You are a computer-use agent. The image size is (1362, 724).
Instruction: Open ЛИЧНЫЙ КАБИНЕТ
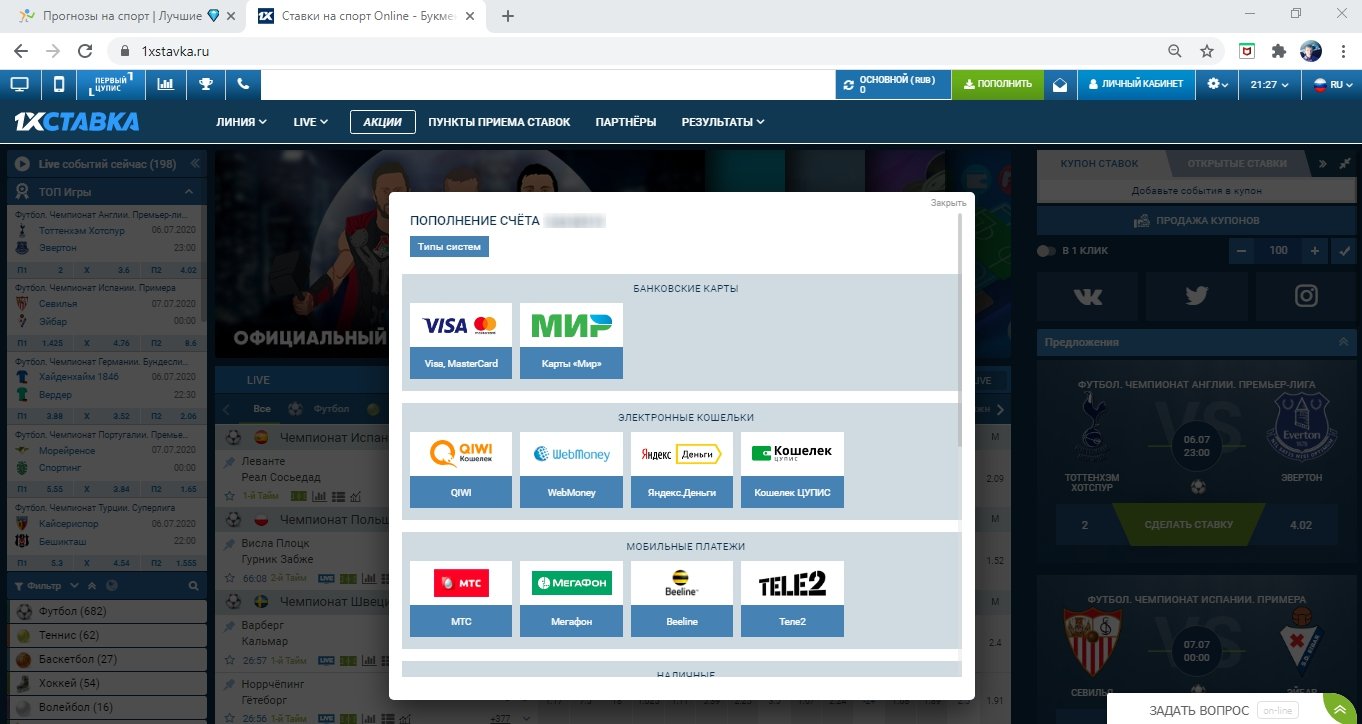pyautogui.click(x=1136, y=84)
